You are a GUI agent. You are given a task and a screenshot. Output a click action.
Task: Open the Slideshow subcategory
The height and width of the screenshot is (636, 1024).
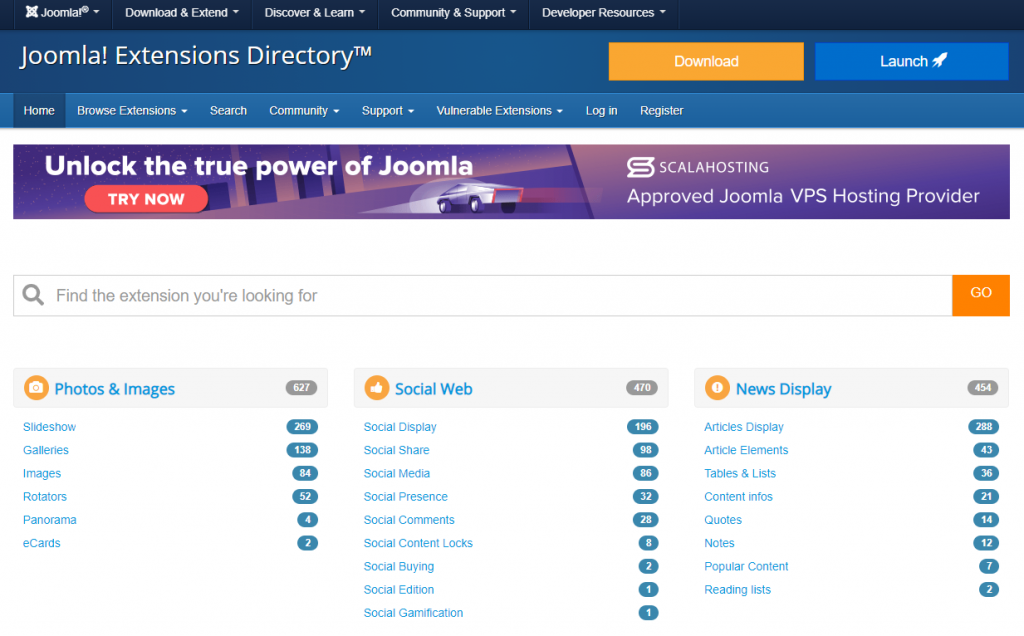pos(50,426)
